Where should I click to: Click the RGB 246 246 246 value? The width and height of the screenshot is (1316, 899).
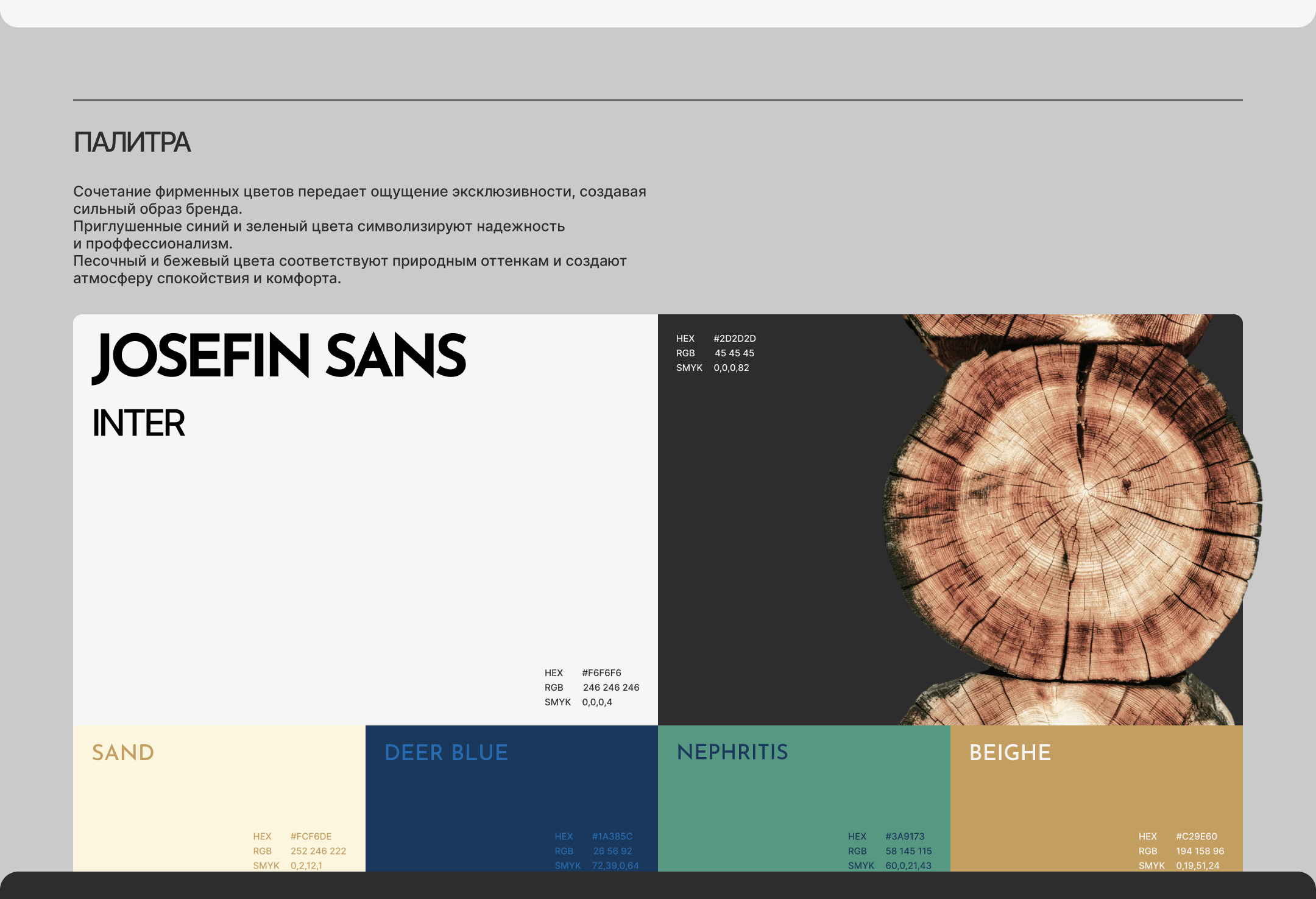pos(610,688)
